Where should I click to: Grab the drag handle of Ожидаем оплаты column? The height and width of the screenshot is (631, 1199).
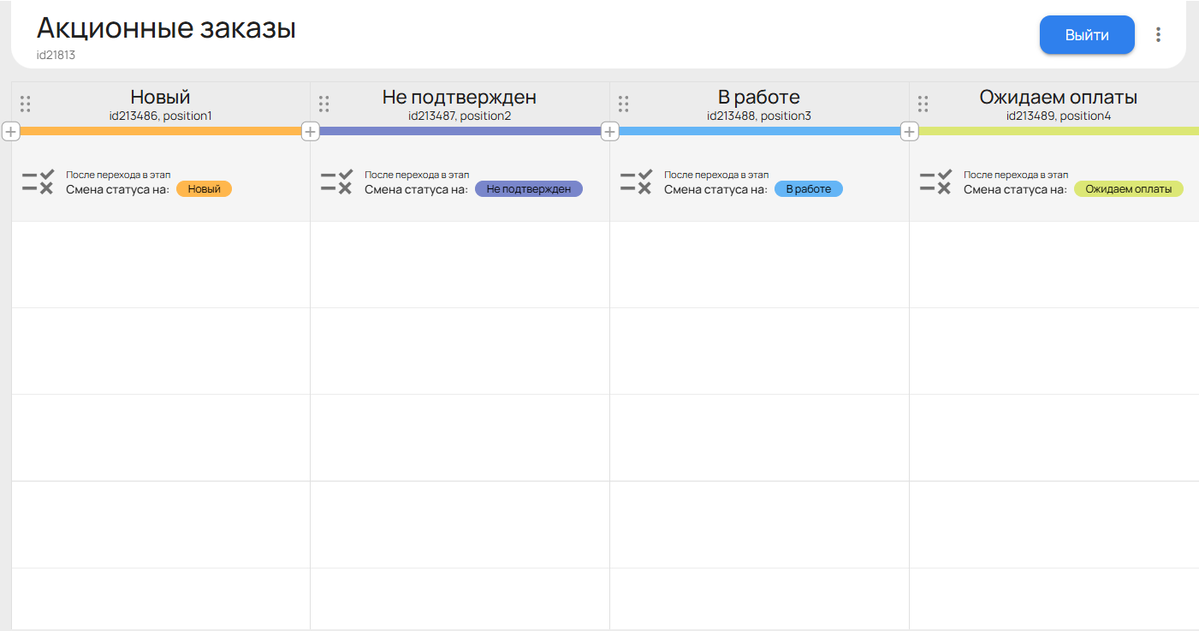point(923,104)
